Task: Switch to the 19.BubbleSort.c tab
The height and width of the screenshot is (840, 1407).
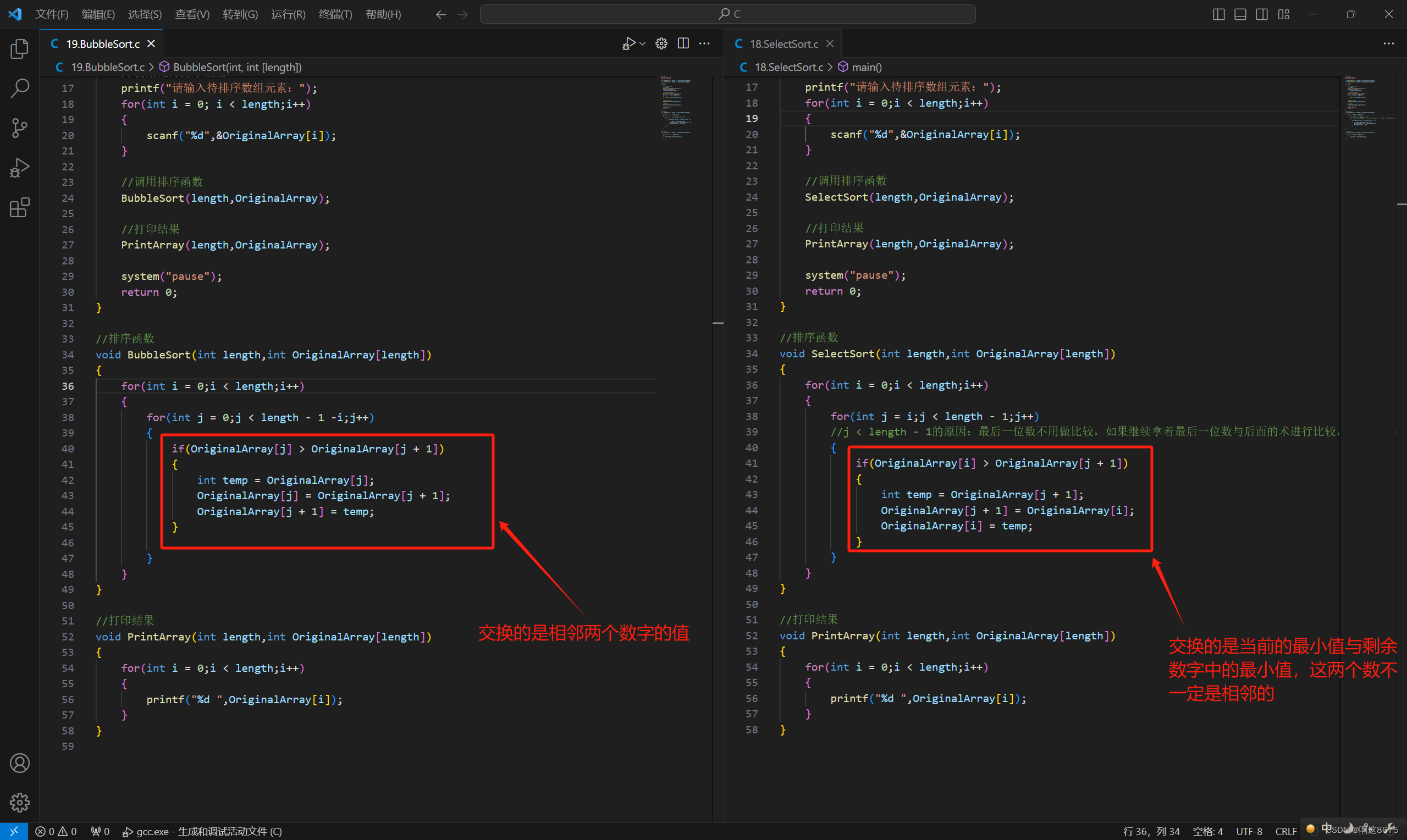Action: coord(102,43)
